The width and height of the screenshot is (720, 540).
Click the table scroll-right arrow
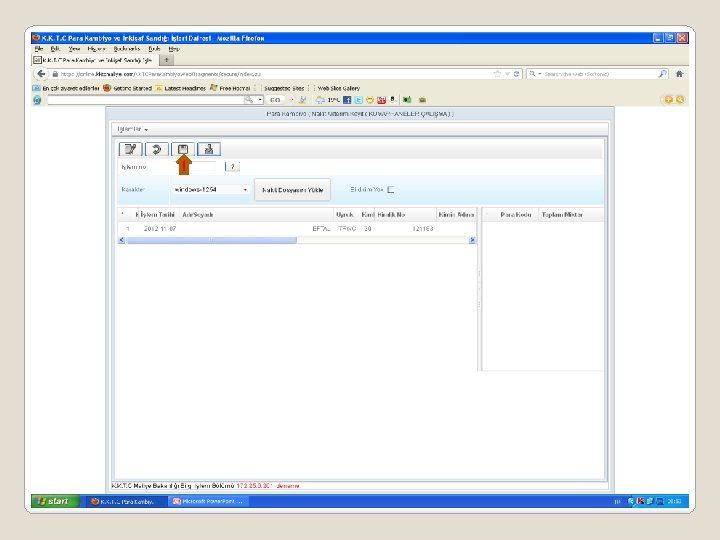coord(472,240)
